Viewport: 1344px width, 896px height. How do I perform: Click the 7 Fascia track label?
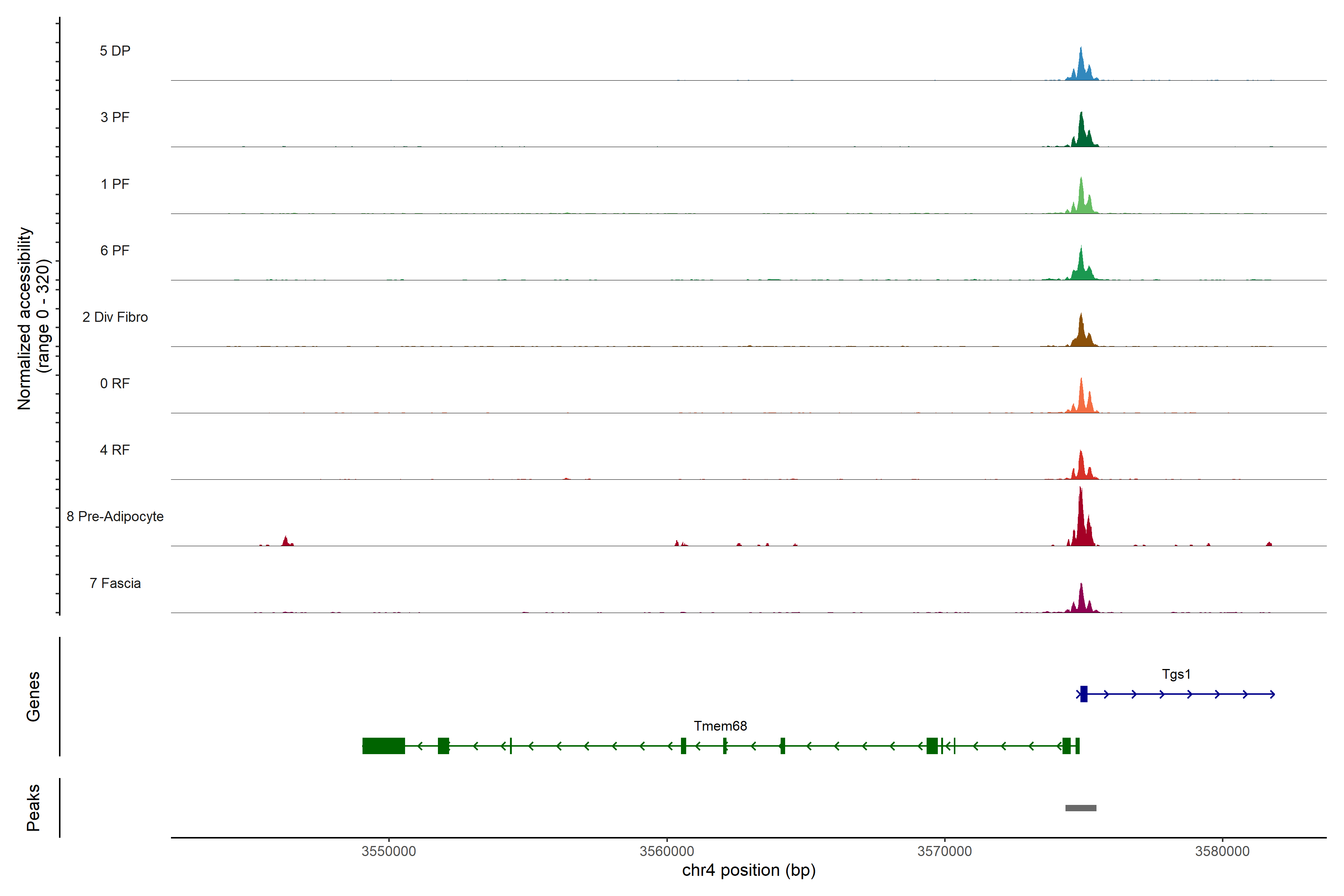click(115, 584)
